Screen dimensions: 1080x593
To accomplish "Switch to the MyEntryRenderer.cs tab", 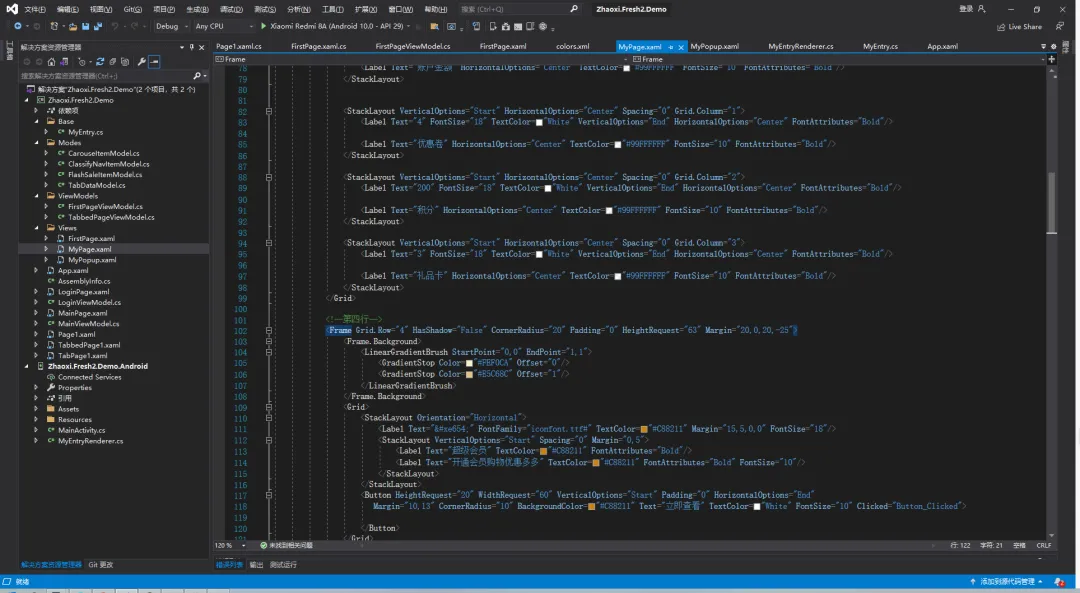I will 800,46.
